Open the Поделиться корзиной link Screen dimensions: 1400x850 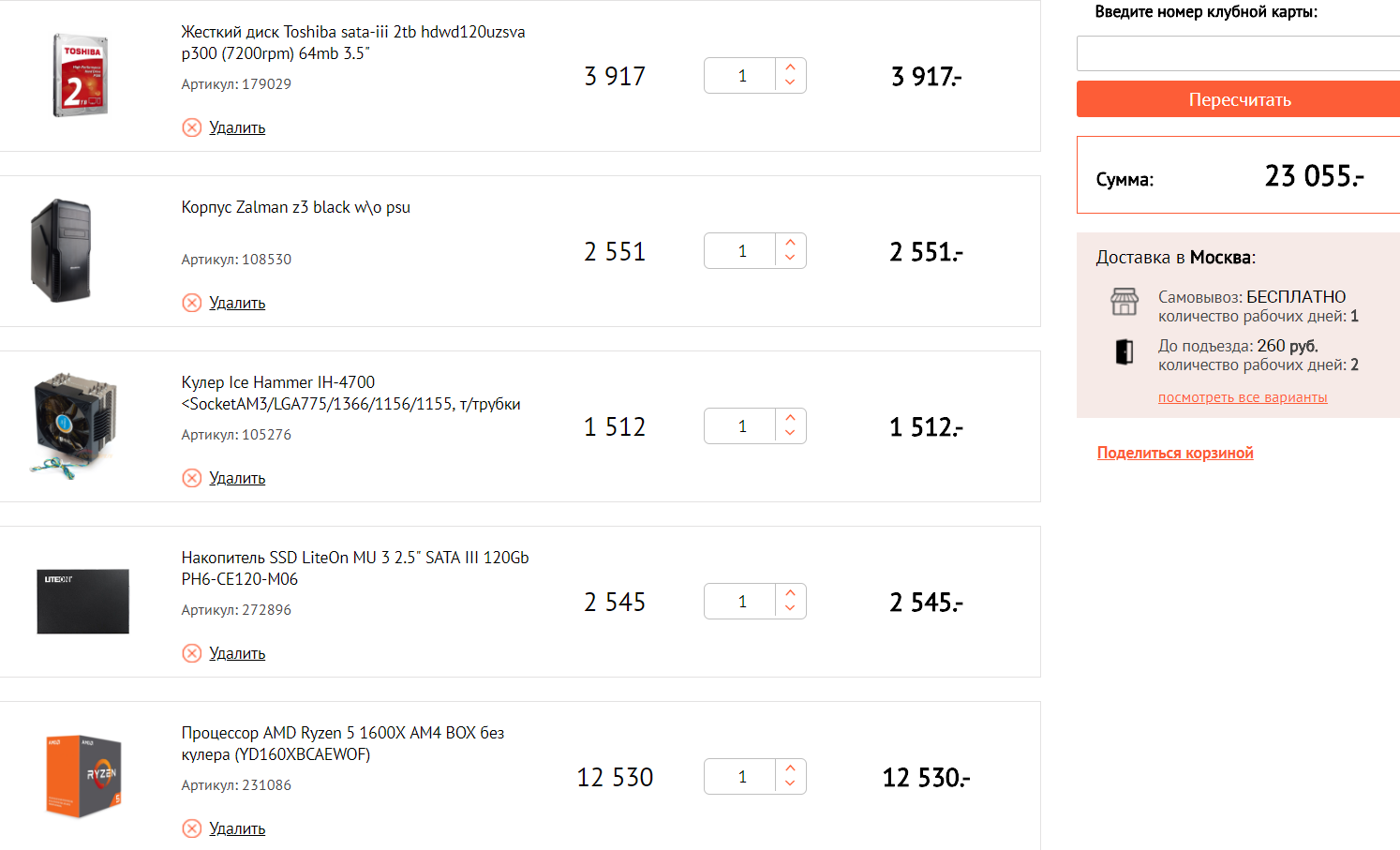click(1175, 453)
